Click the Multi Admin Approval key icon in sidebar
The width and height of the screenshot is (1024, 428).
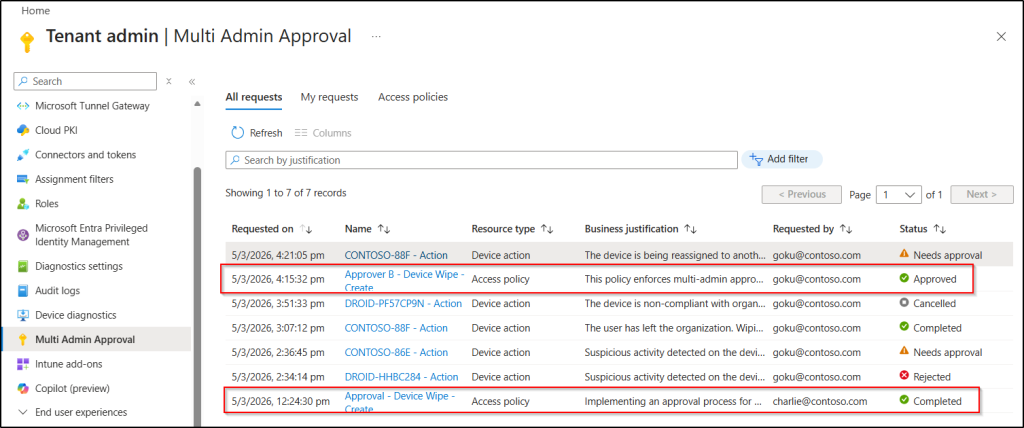pos(23,339)
